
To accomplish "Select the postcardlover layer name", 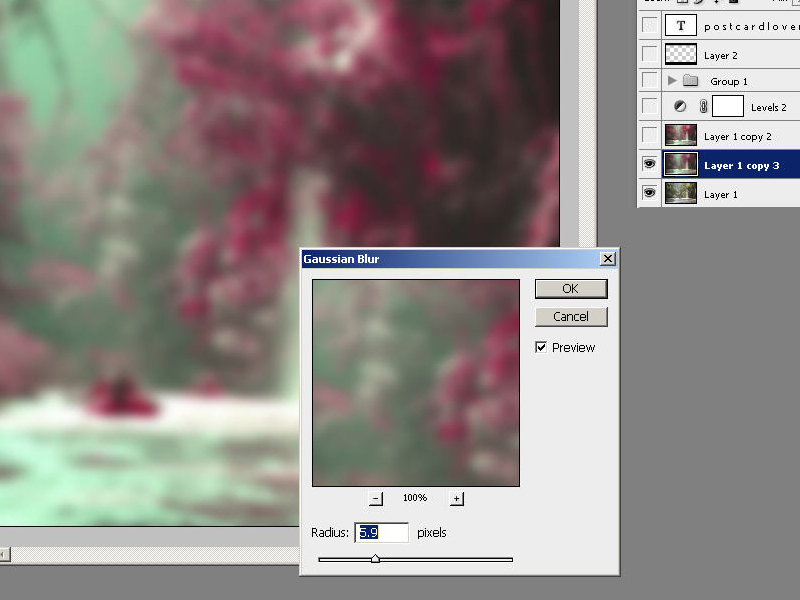I will (x=752, y=27).
